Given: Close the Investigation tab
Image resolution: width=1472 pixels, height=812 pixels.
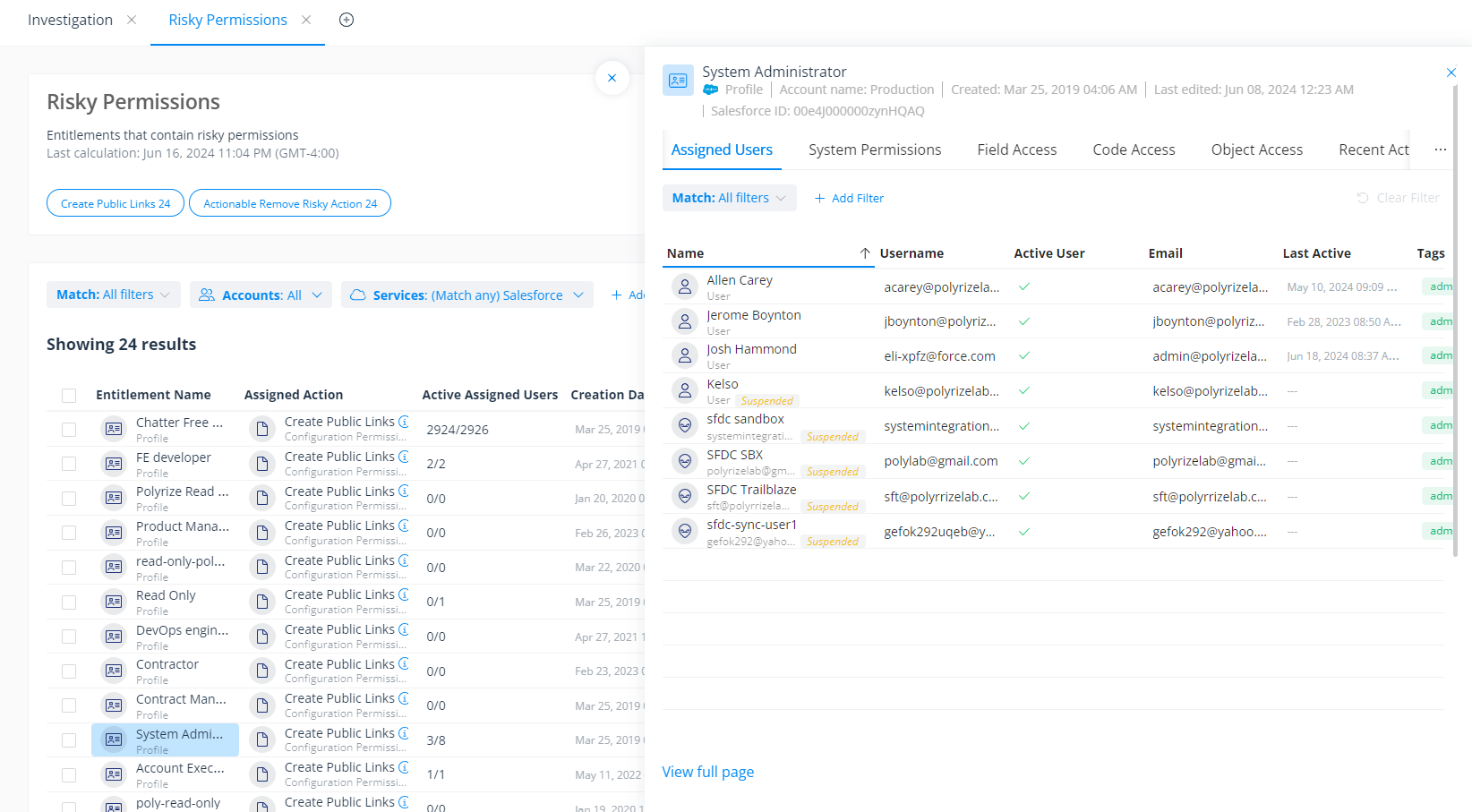Looking at the screenshot, I should pyautogui.click(x=132, y=20).
